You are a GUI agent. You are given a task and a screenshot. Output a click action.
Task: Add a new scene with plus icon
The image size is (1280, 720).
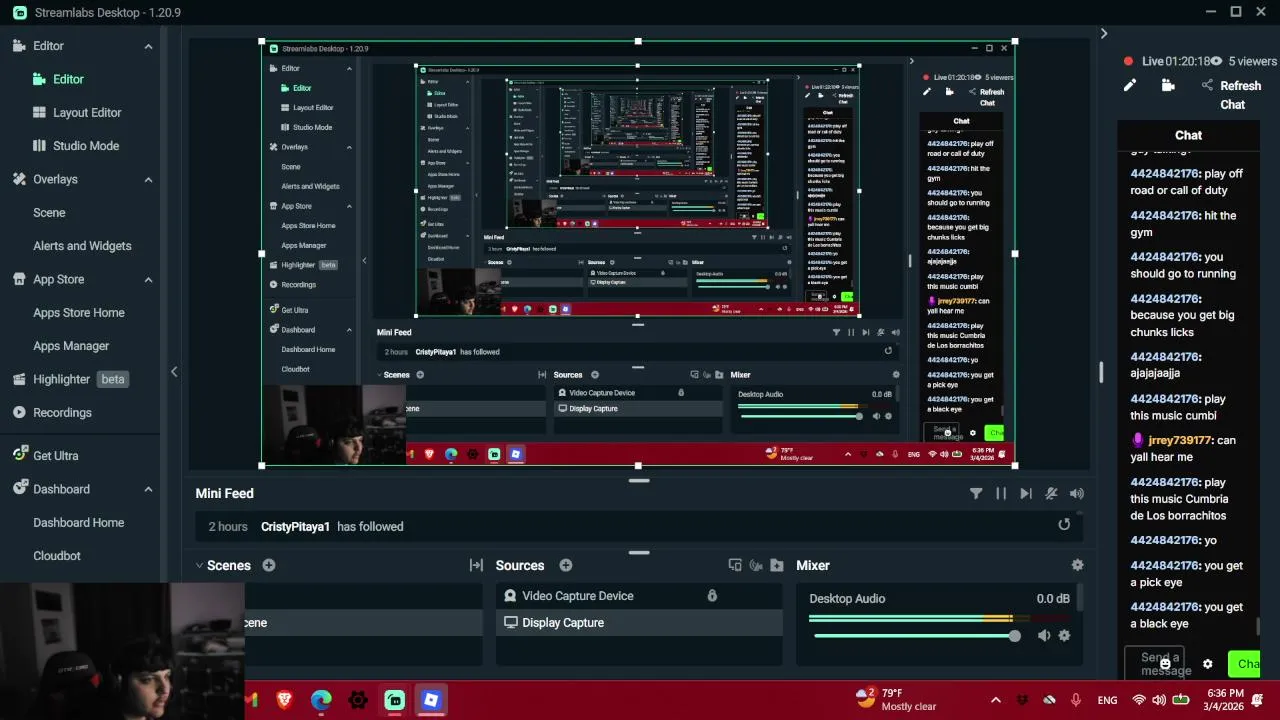click(x=268, y=565)
